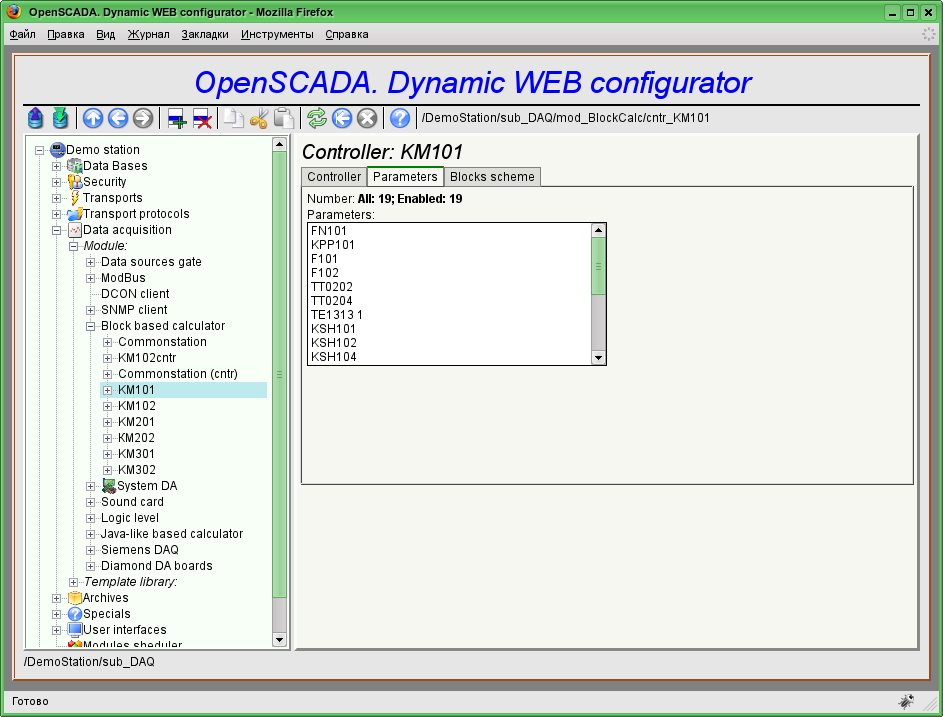The width and height of the screenshot is (943, 717).
Task: Click the paste clipboard icon
Action: (x=283, y=118)
